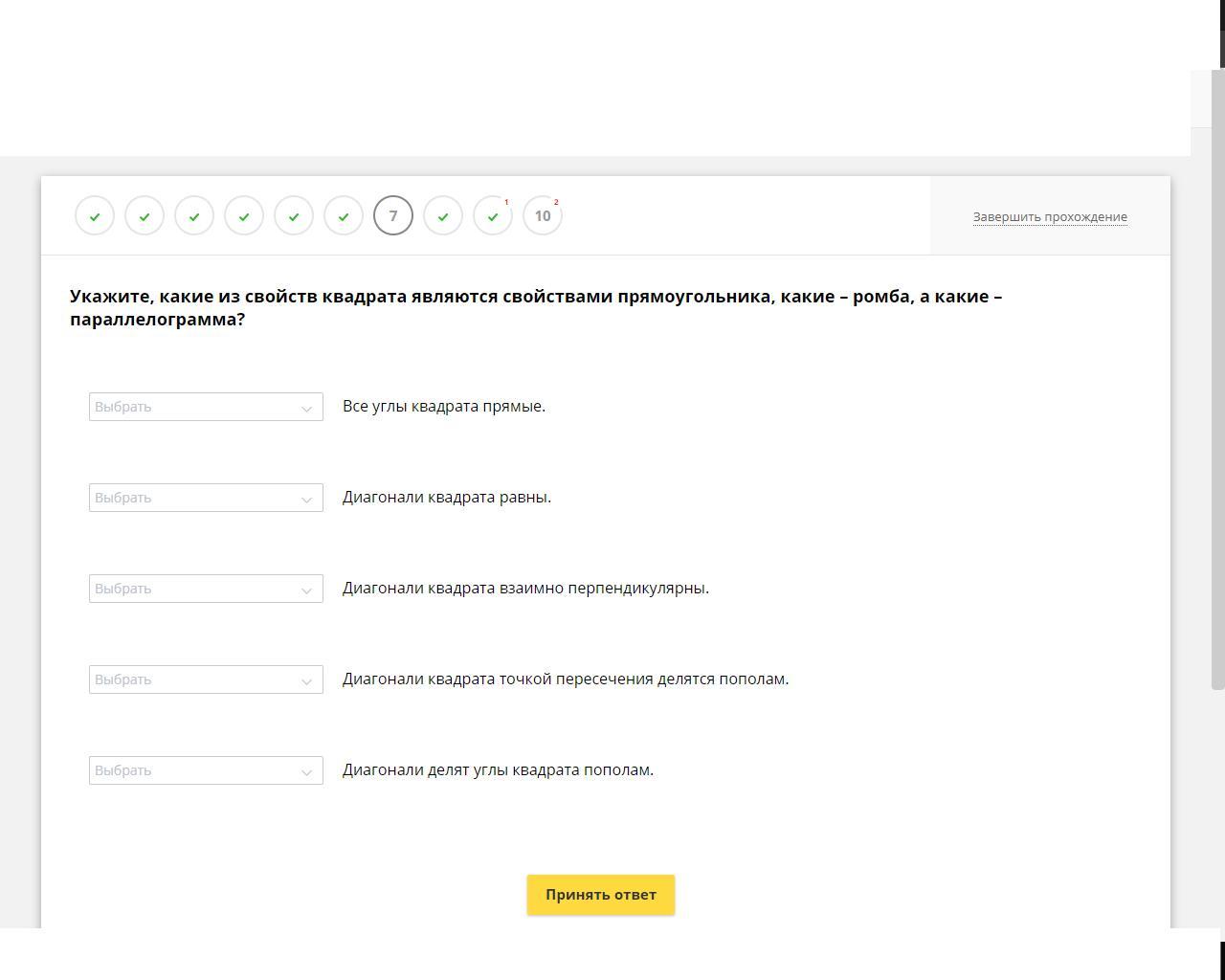Open the fifth question's checkmark circle

[294, 216]
